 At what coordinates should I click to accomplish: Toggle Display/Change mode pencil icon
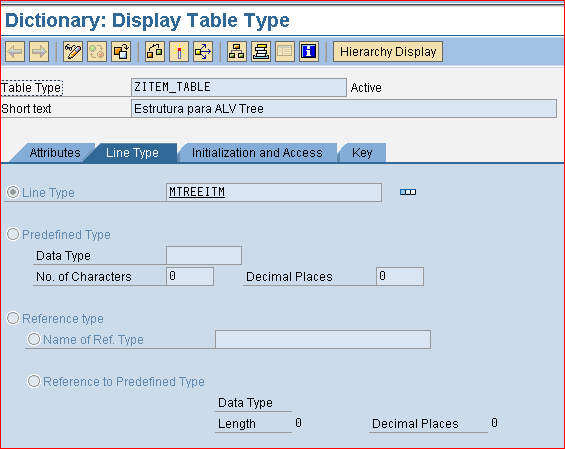[73, 52]
